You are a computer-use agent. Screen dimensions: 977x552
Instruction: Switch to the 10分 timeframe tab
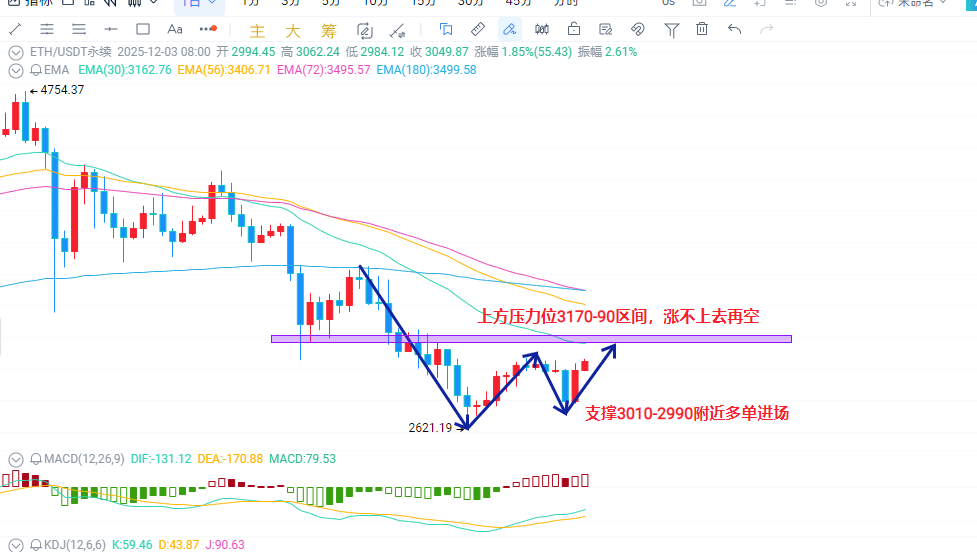376,3
